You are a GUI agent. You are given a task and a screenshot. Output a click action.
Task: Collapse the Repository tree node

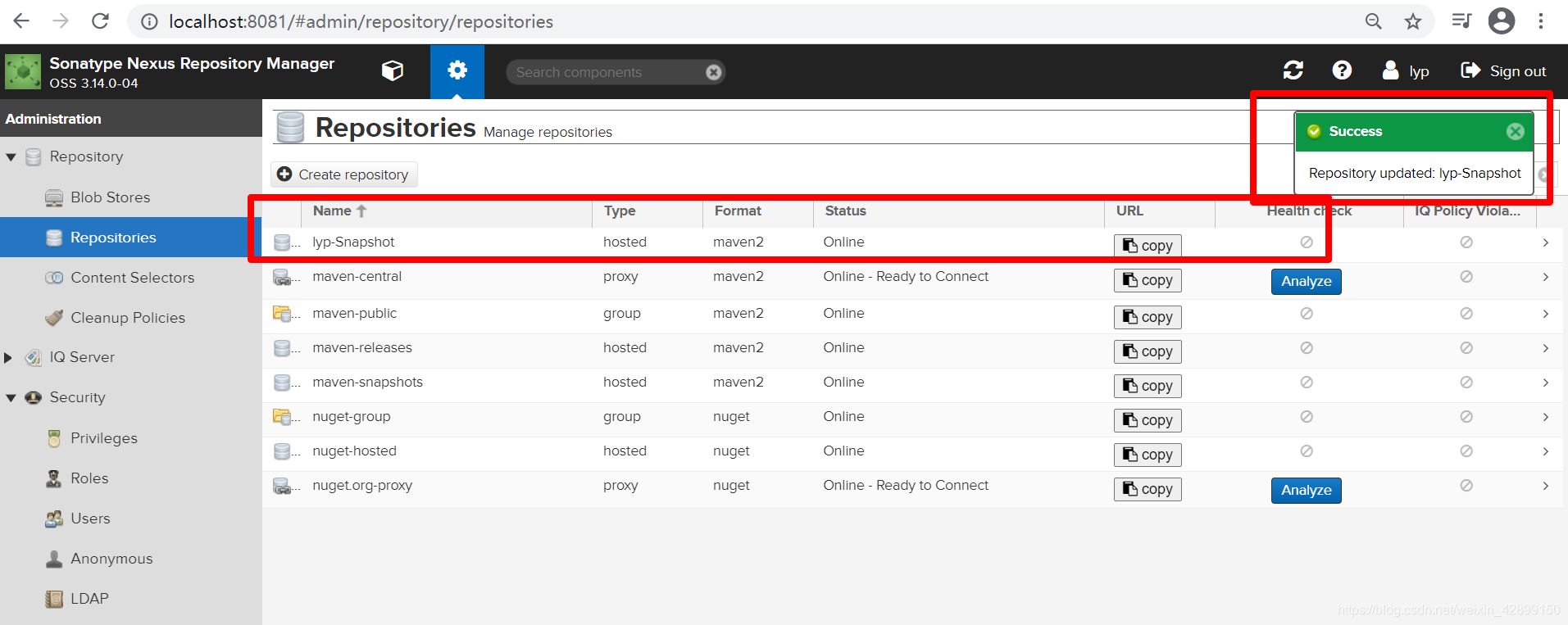[11, 157]
